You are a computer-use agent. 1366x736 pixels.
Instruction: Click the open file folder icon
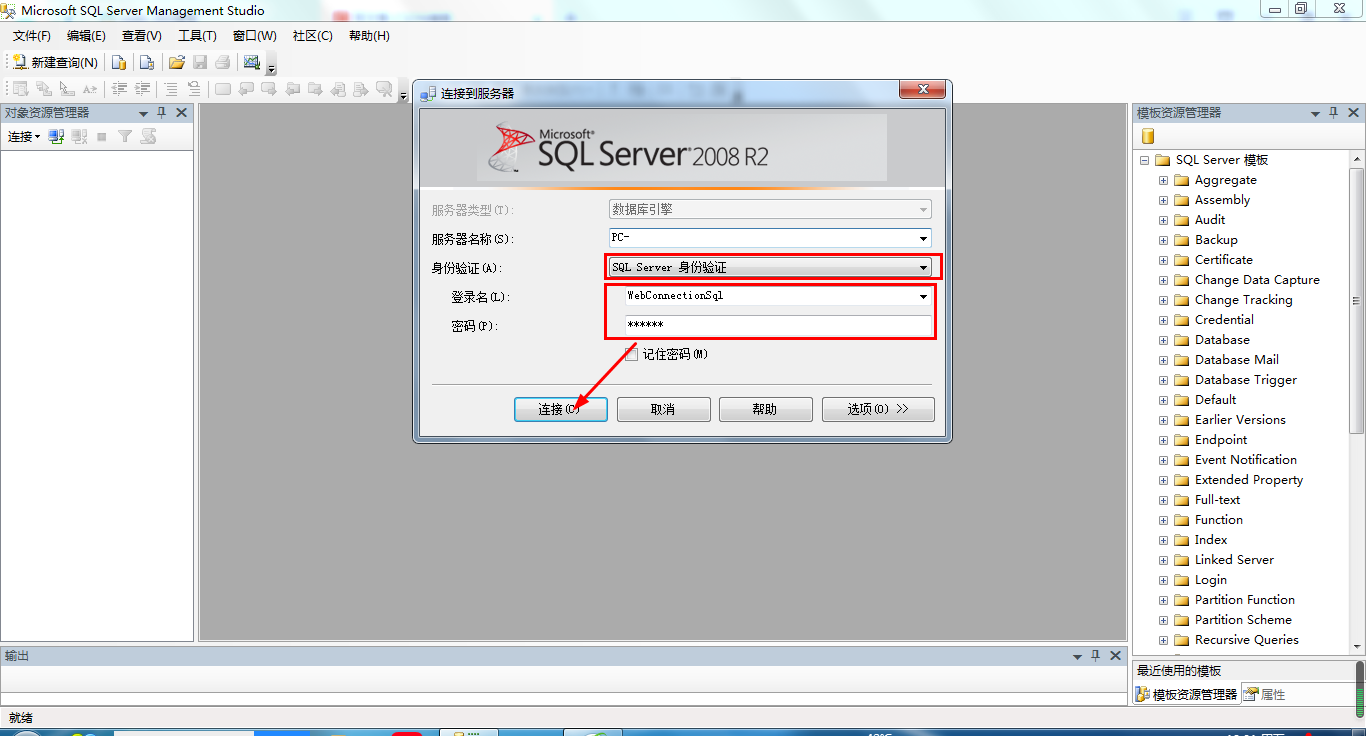pos(177,62)
